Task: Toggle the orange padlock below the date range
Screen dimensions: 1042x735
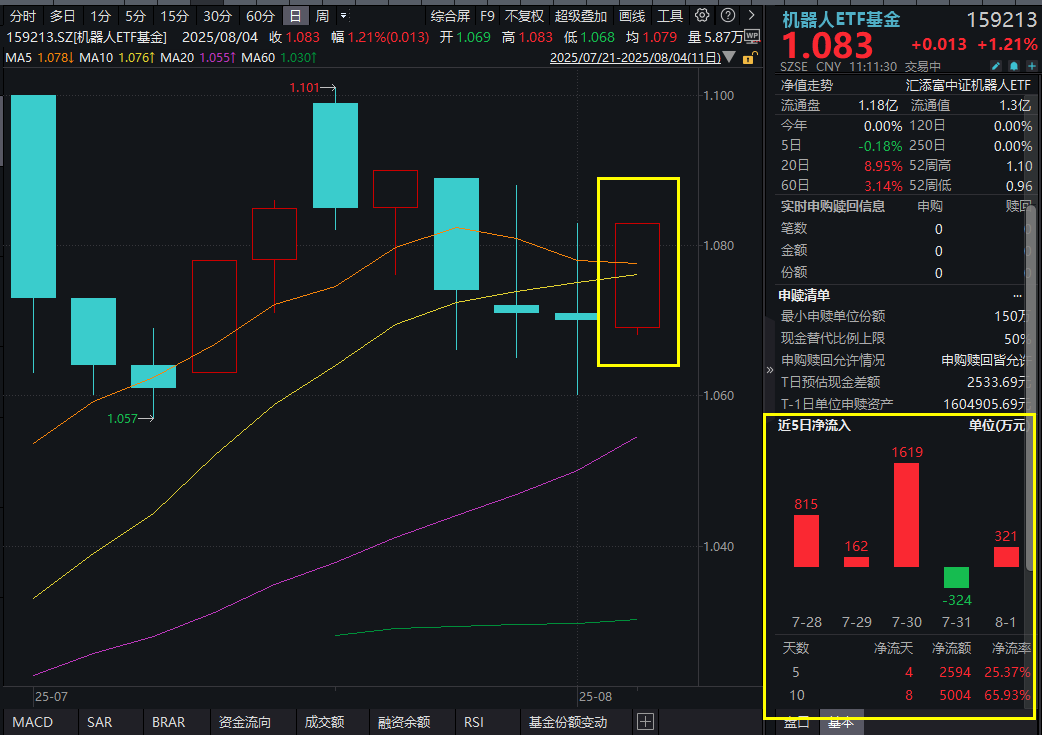Action: click(x=749, y=60)
